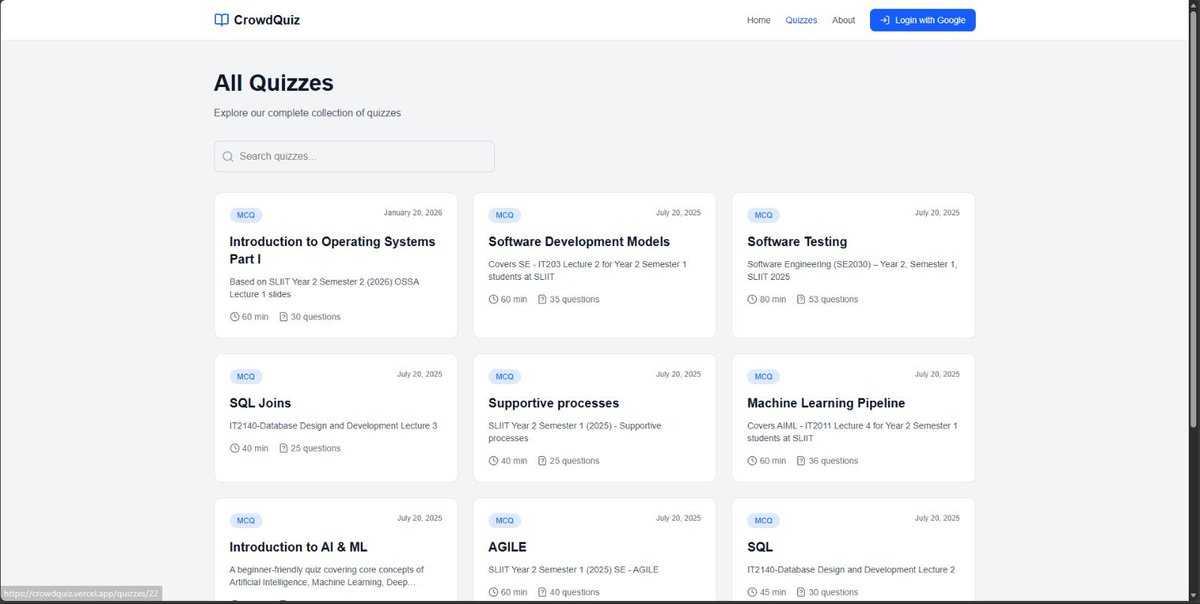Click MCQ badge on Operating Systems card
The height and width of the screenshot is (604, 1200).
pyautogui.click(x=245, y=215)
